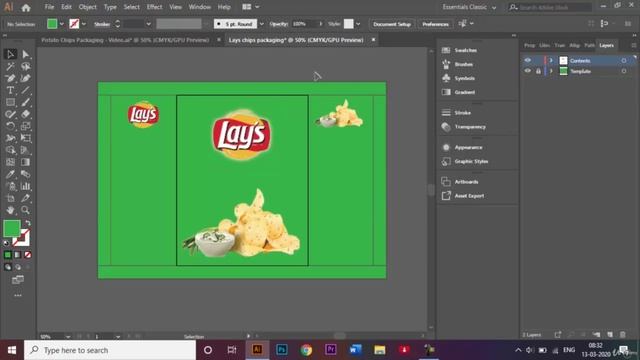Select the Lasso tool
Screen dimensions: 640x360
click(x=25, y=66)
